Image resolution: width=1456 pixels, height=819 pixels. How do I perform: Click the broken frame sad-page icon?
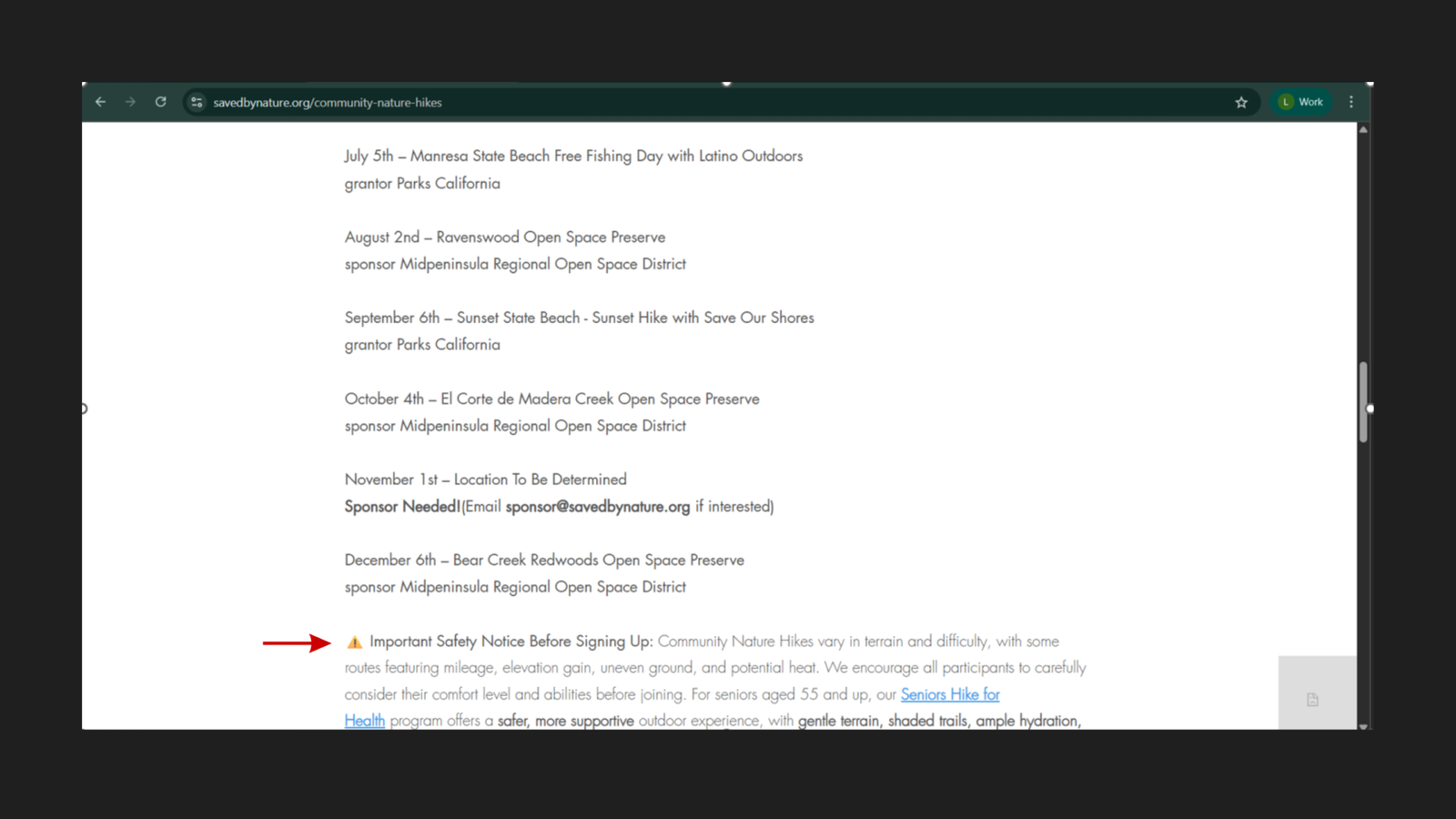pos(1312,700)
